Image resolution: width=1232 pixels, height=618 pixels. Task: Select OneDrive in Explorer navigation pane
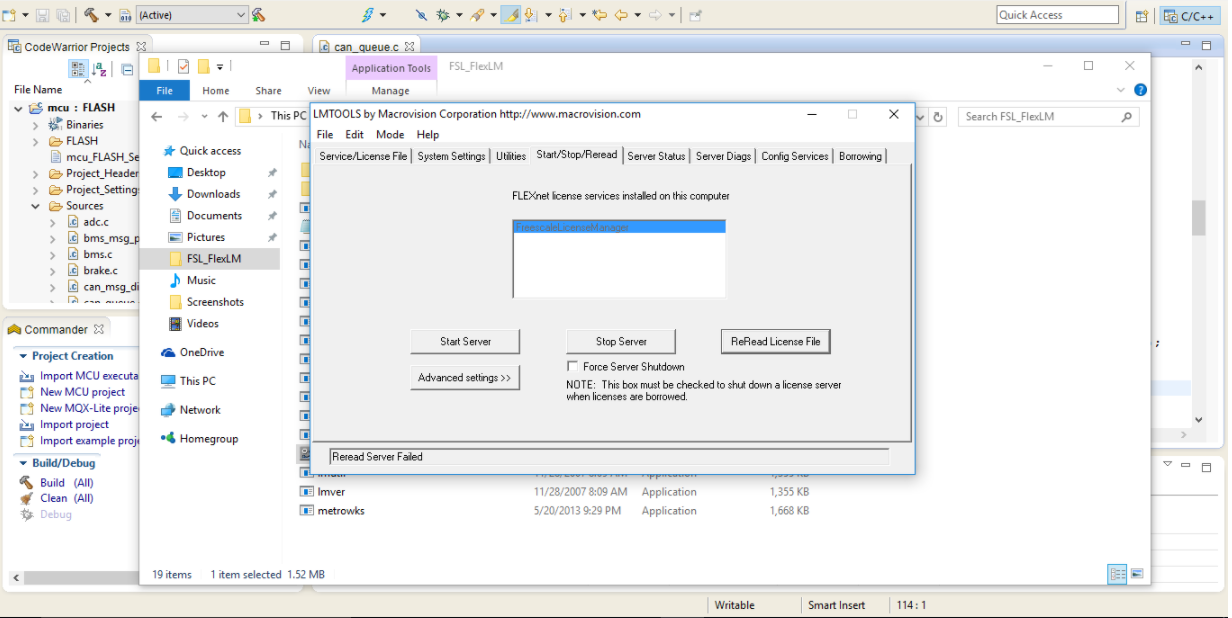[x=202, y=352]
